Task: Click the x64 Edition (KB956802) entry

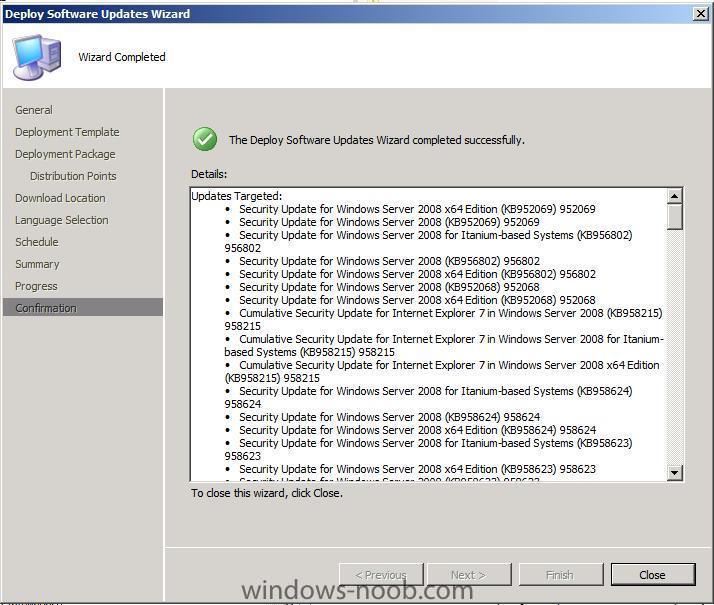Action: click(x=417, y=274)
